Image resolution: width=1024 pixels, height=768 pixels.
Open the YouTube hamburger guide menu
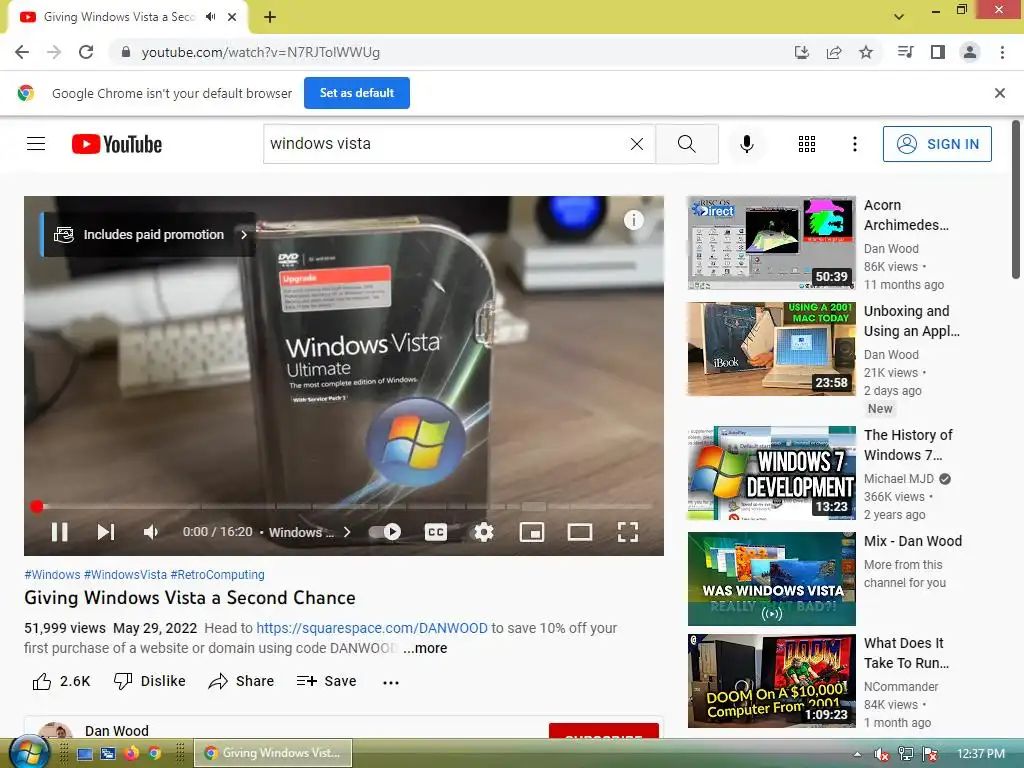(36, 144)
